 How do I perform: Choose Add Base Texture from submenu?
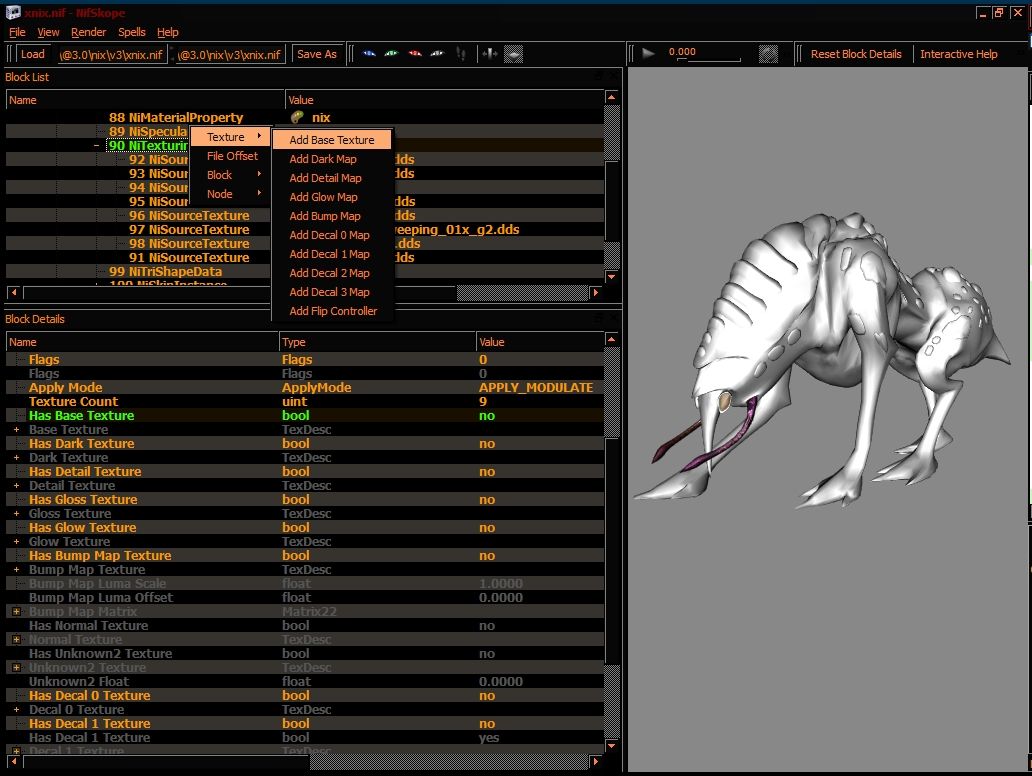tap(332, 140)
